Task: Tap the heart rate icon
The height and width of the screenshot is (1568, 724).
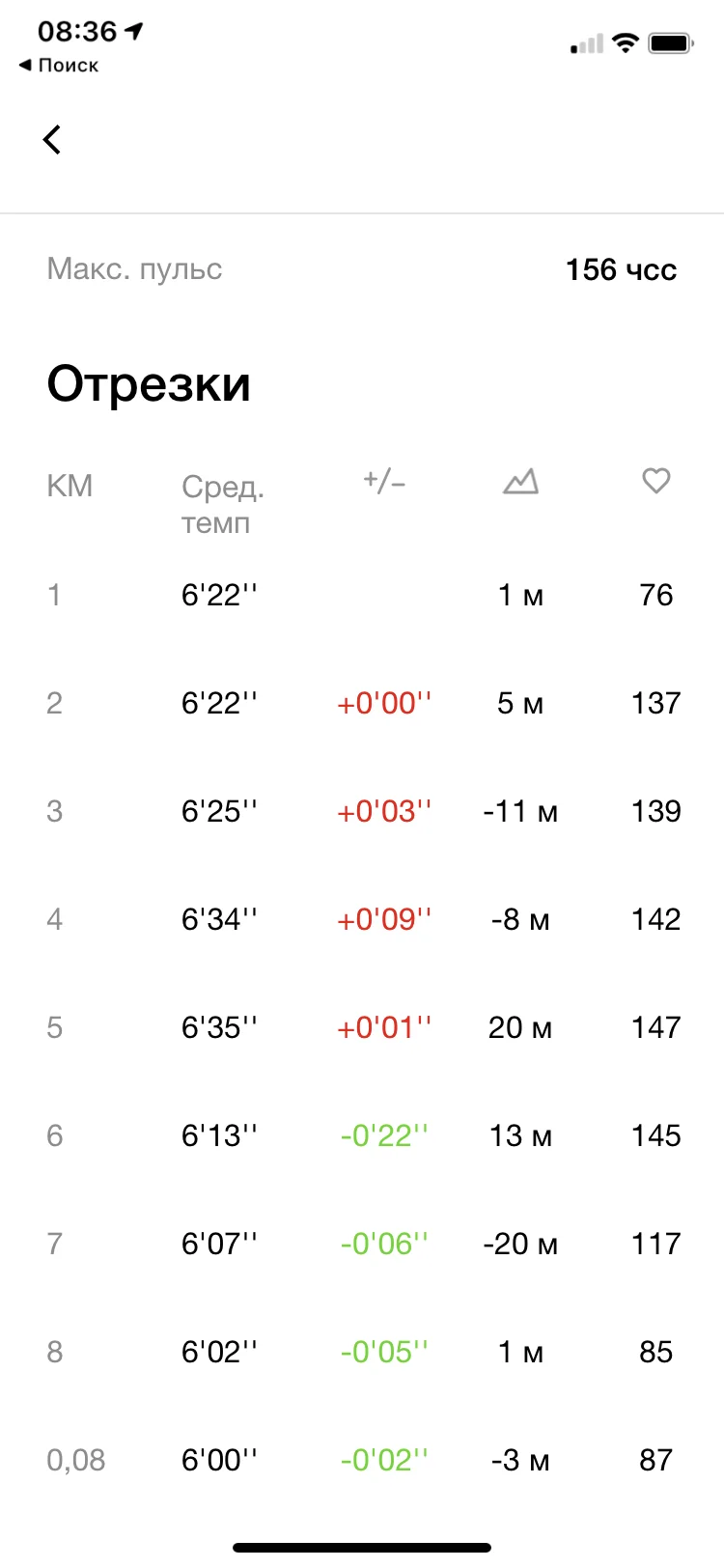Action: pos(656,481)
